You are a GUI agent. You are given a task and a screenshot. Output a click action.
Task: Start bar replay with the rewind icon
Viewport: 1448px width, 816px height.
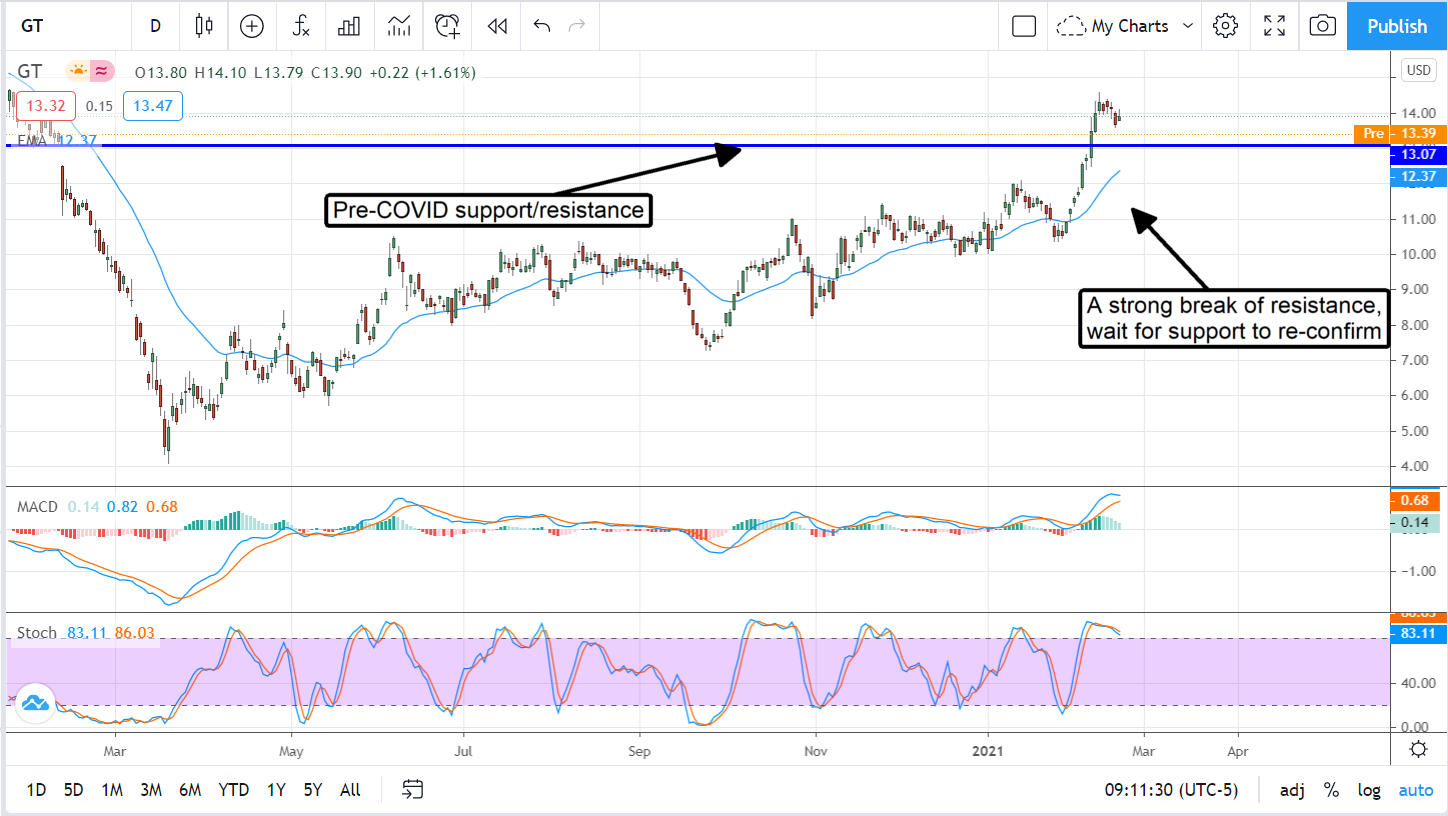tap(497, 26)
